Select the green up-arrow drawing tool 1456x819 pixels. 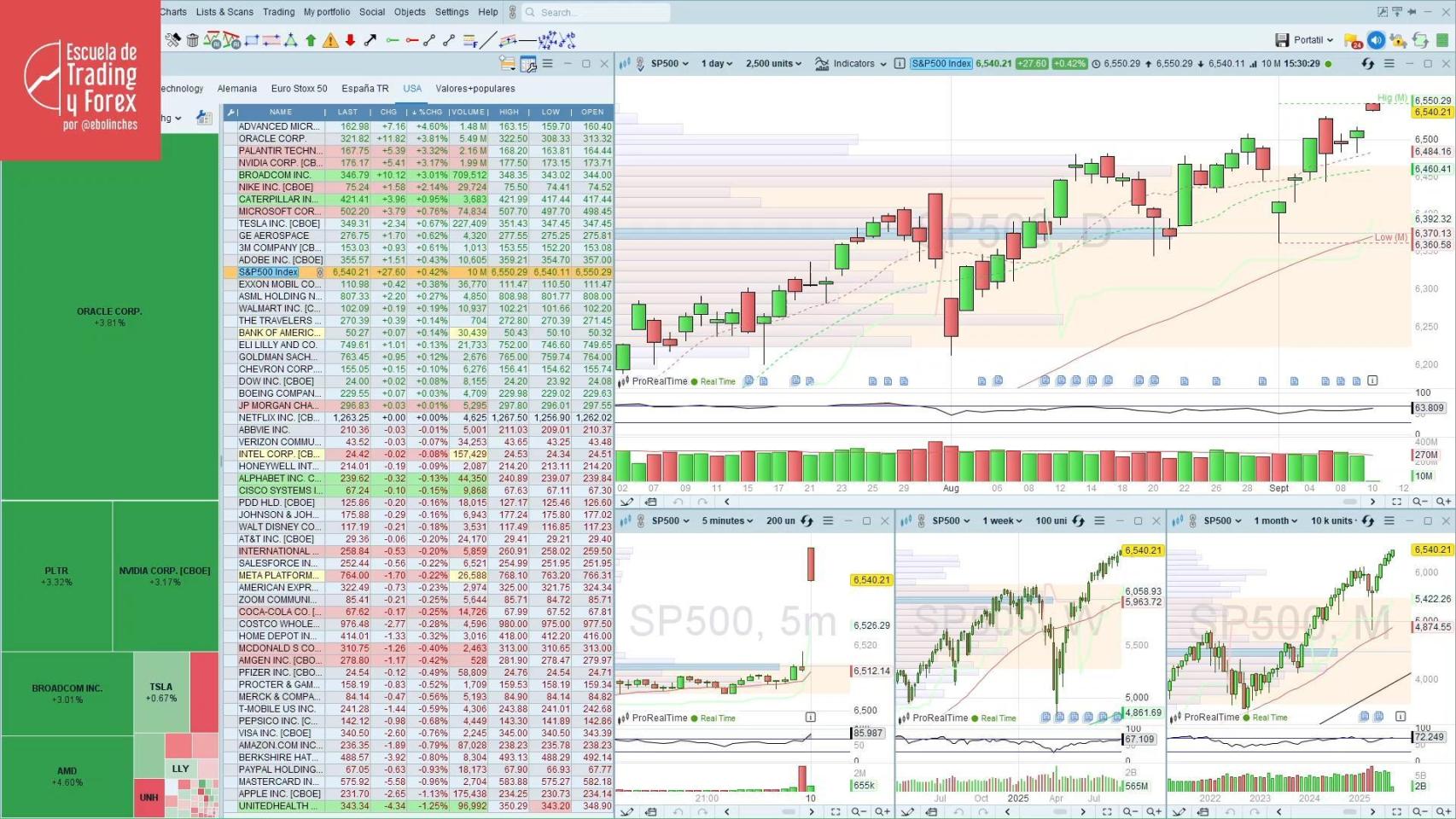(x=311, y=39)
